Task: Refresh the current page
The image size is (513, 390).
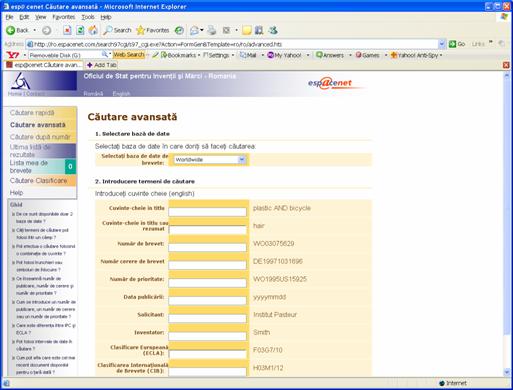Action: coord(80,30)
